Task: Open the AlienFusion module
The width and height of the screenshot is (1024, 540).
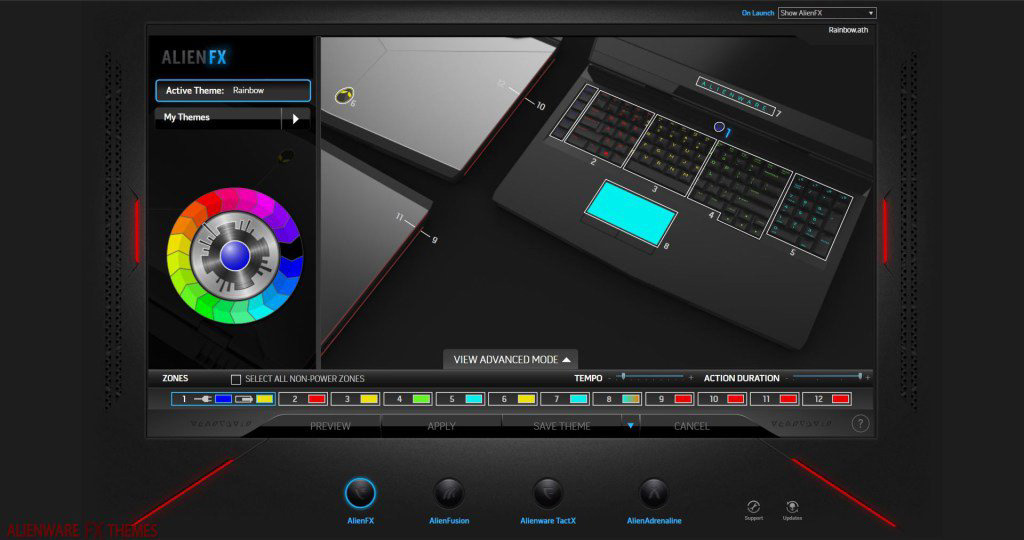Action: pyautogui.click(x=449, y=493)
